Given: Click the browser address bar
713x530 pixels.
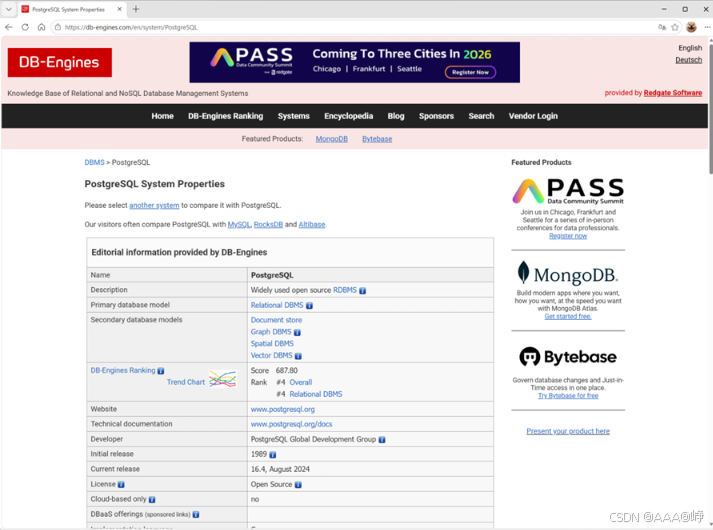Looking at the screenshot, I should click(355, 27).
